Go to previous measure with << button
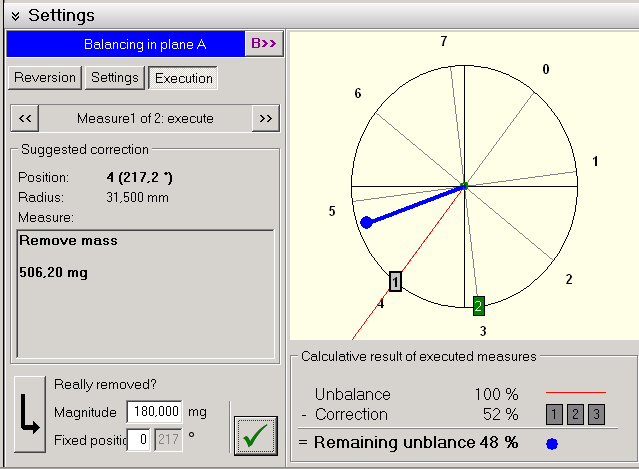The width and height of the screenshot is (639, 469). [26, 118]
